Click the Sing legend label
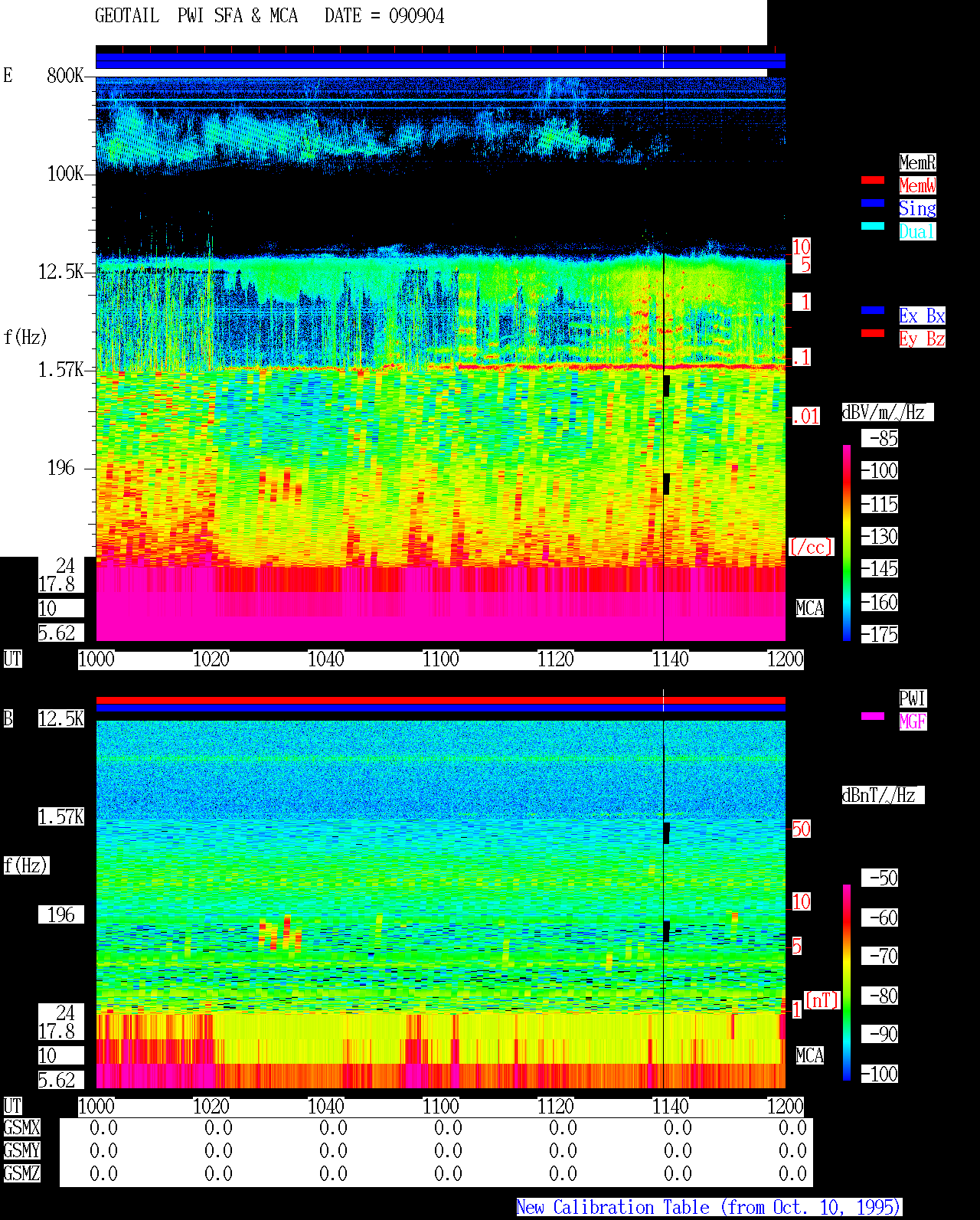980x1220 pixels. pyautogui.click(x=917, y=208)
